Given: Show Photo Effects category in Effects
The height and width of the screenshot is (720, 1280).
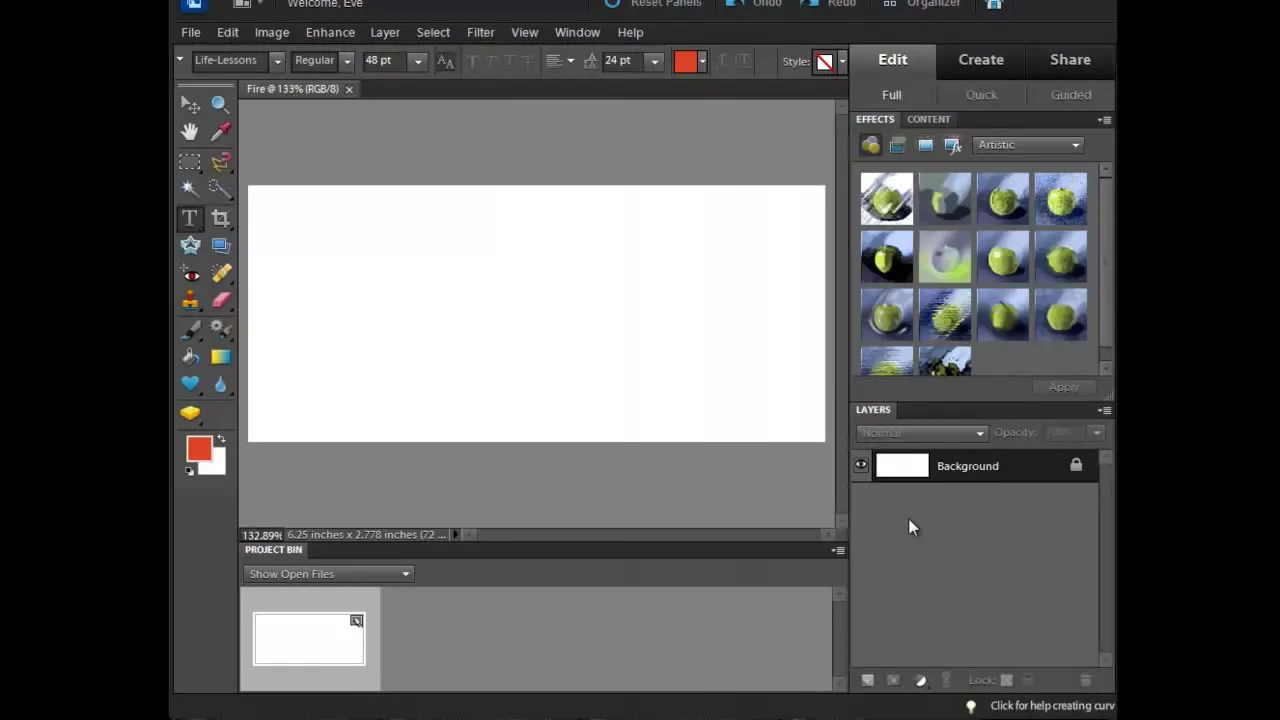Looking at the screenshot, I should point(925,146).
